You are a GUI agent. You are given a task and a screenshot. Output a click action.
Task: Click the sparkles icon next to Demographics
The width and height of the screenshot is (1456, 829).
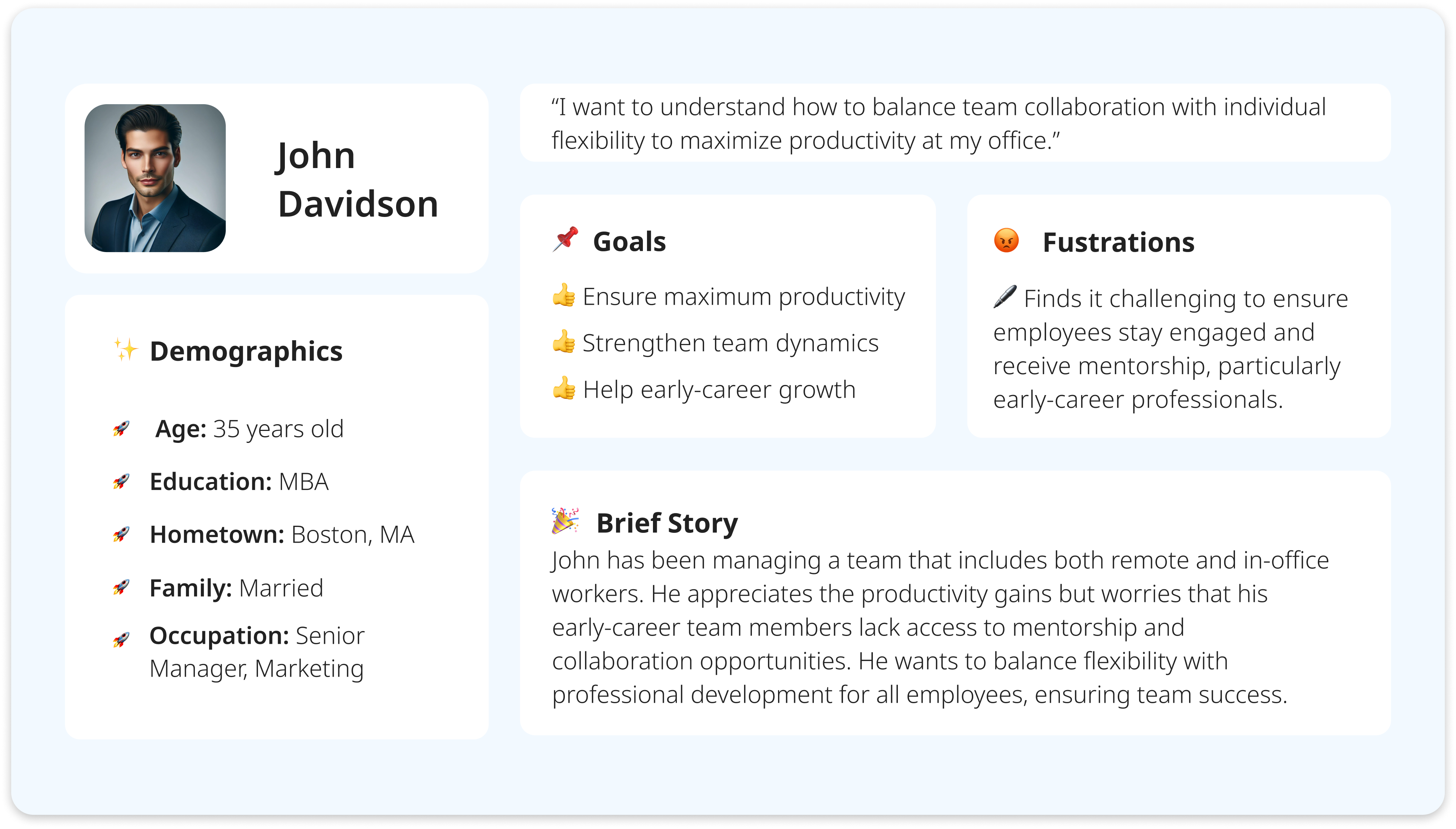point(125,349)
